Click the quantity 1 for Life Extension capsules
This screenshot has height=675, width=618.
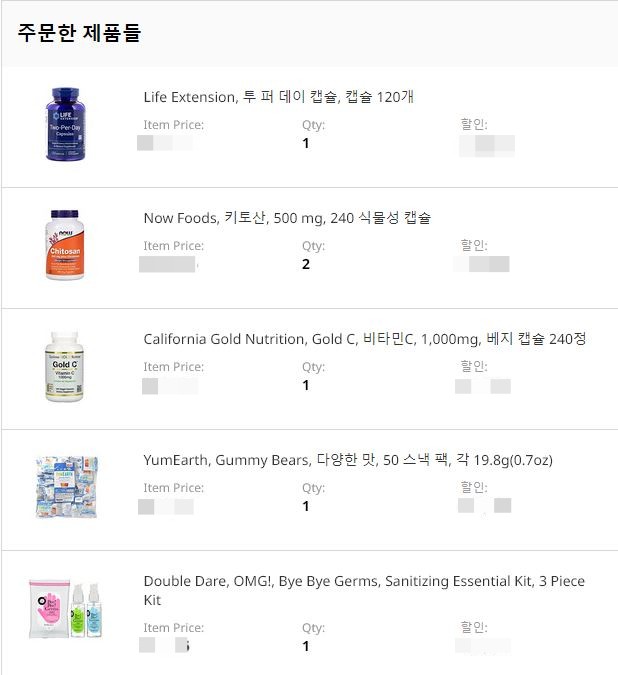306,143
